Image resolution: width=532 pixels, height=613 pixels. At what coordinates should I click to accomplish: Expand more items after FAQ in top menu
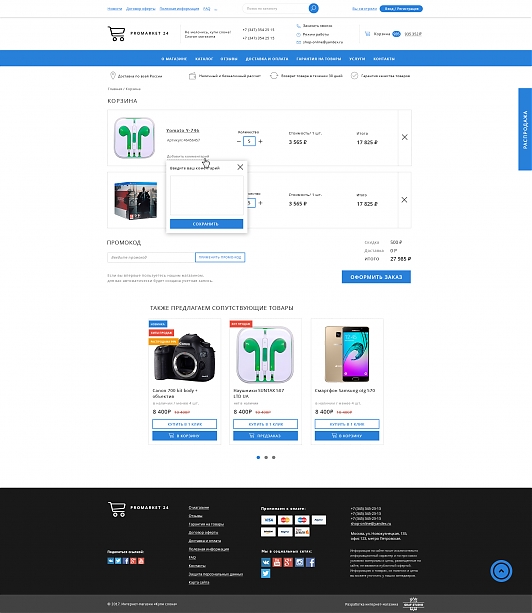click(x=216, y=9)
